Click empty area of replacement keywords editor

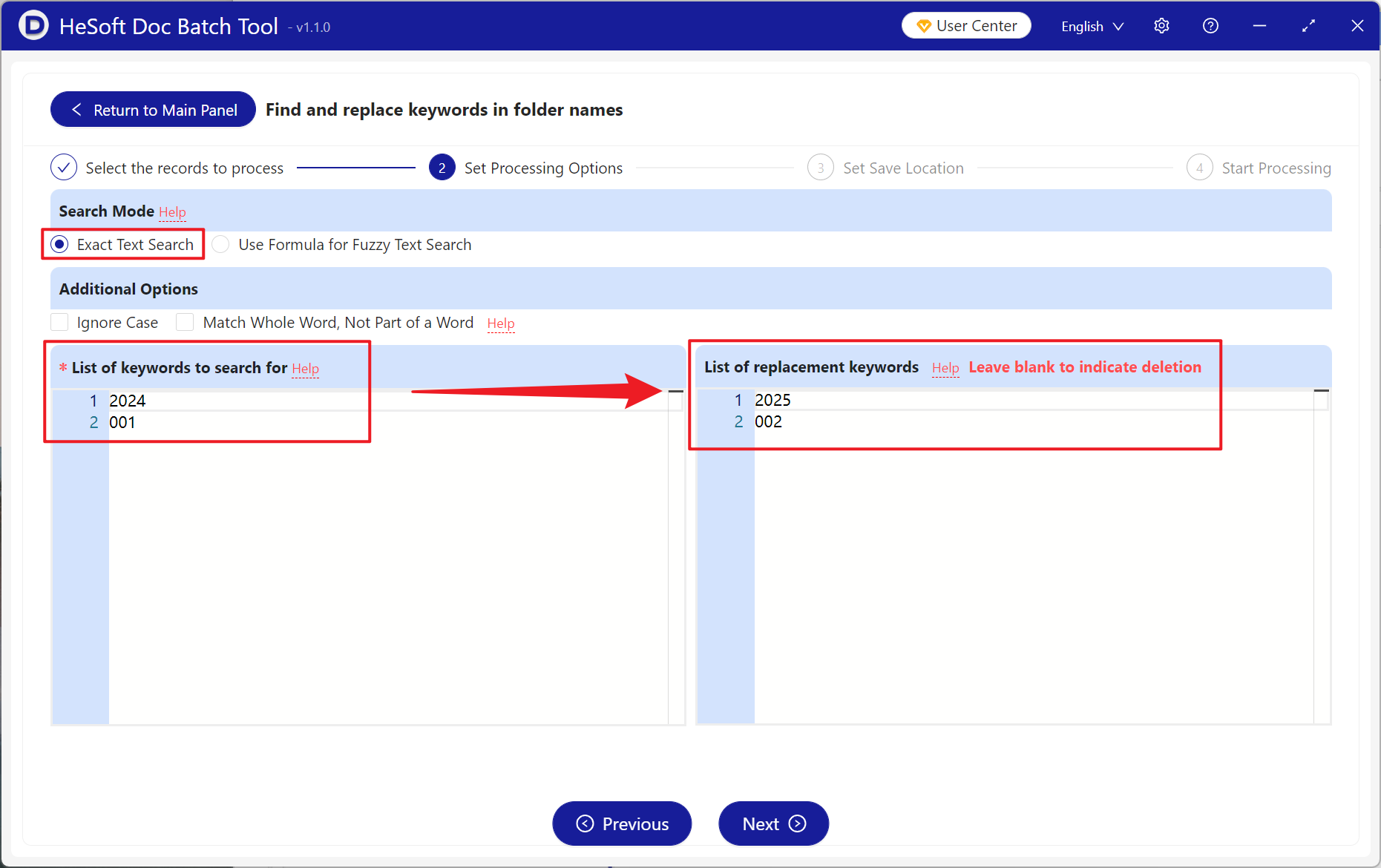[1034, 579]
